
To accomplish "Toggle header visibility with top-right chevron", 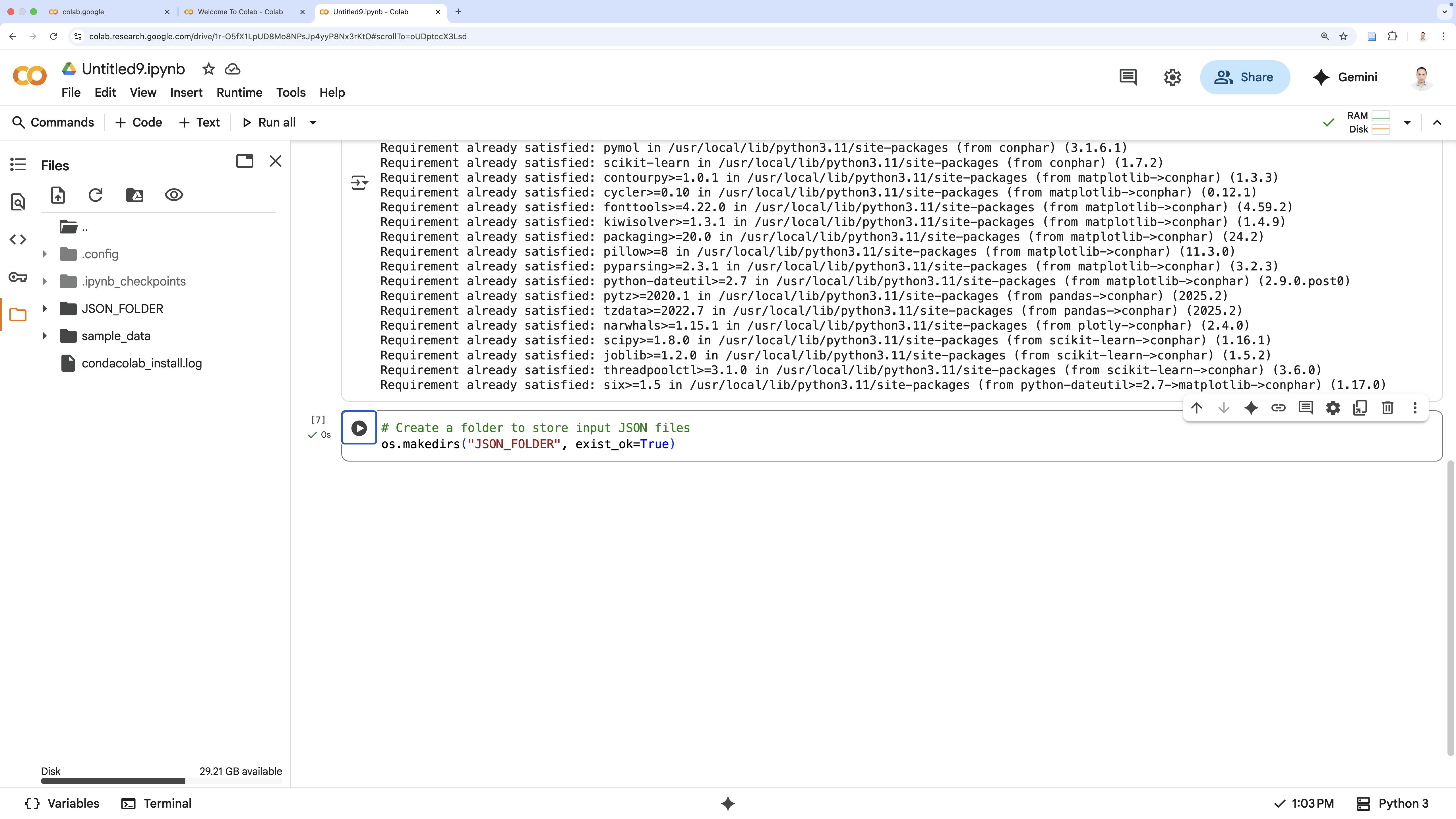I will tap(1437, 123).
